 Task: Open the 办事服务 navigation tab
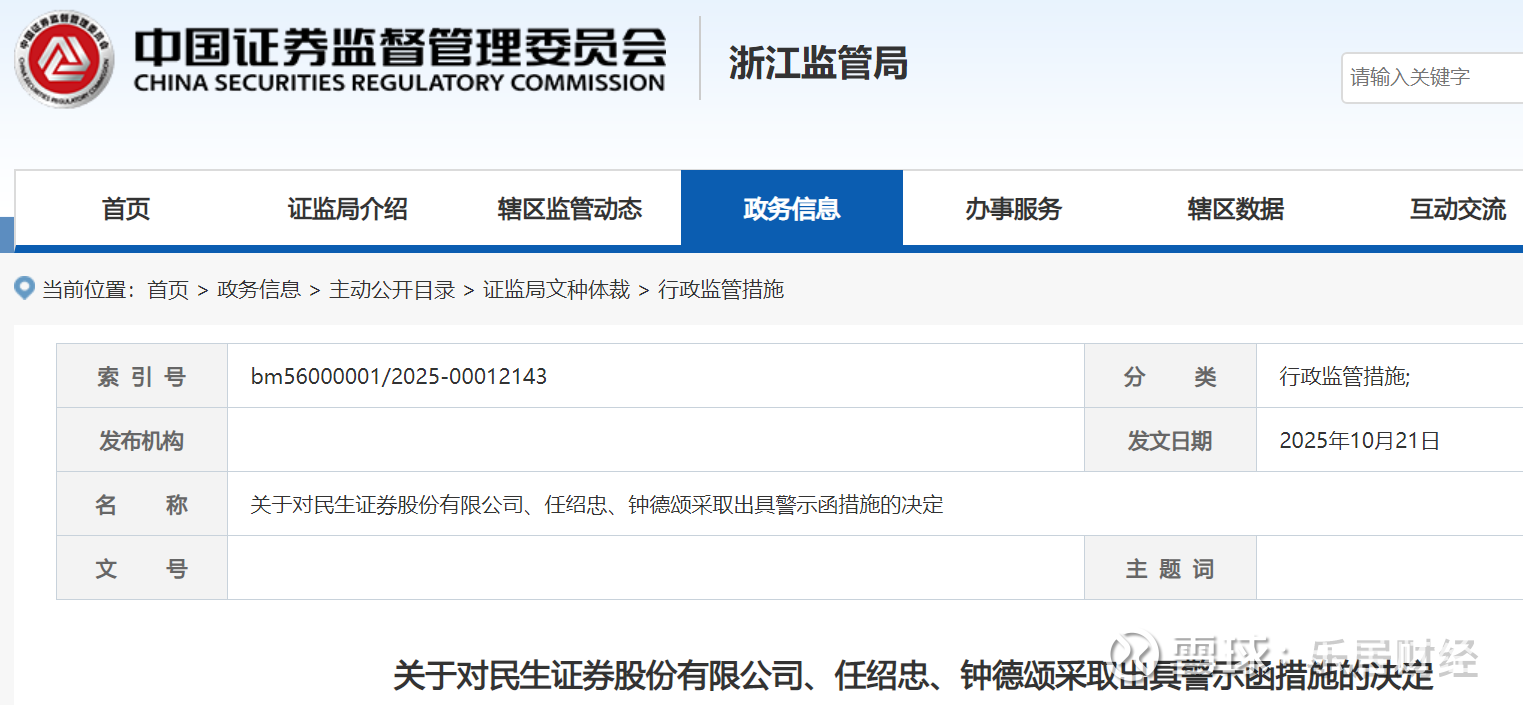pyautogui.click(x=1014, y=209)
